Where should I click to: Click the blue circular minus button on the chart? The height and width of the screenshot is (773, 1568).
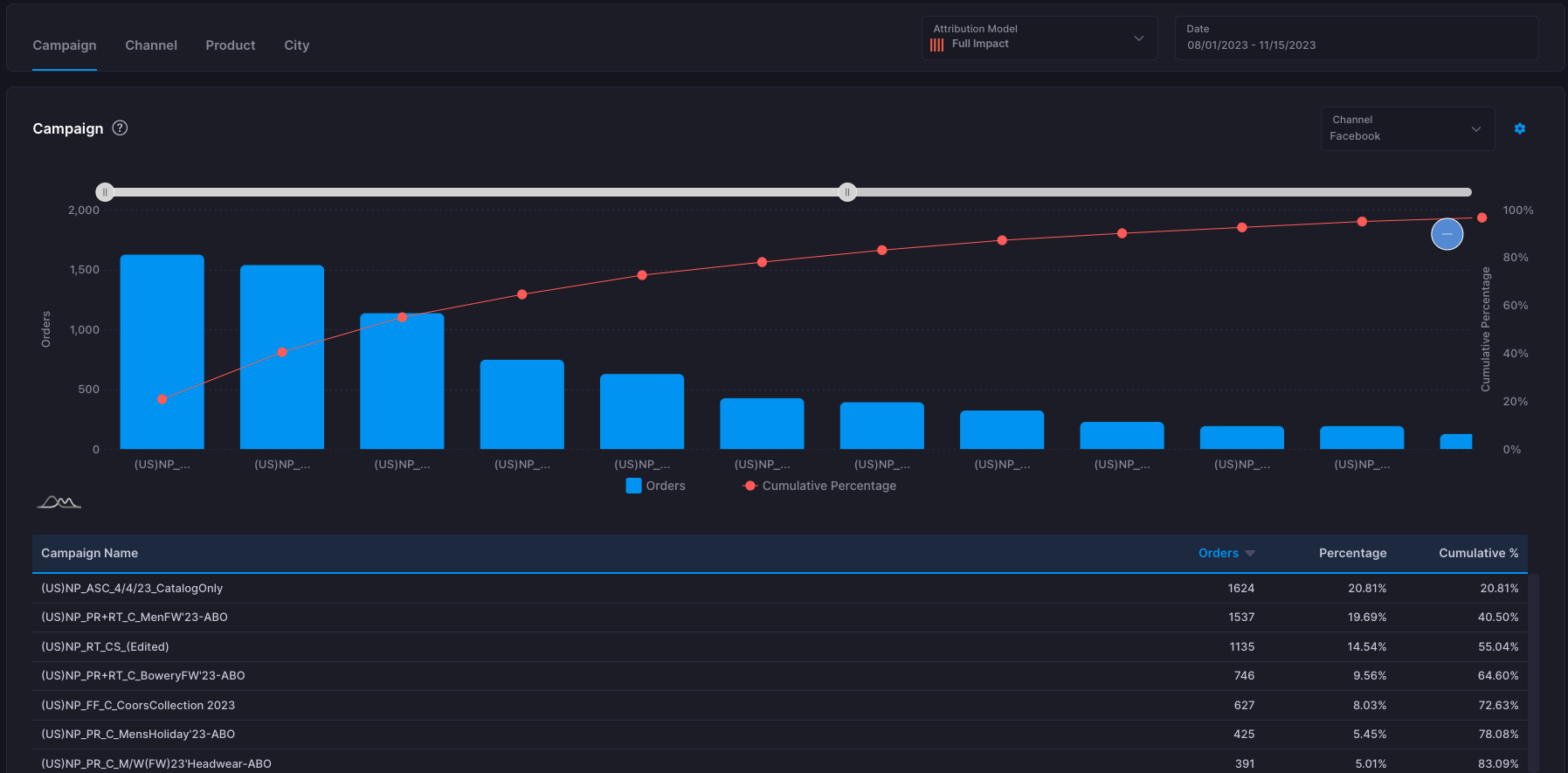click(1447, 234)
